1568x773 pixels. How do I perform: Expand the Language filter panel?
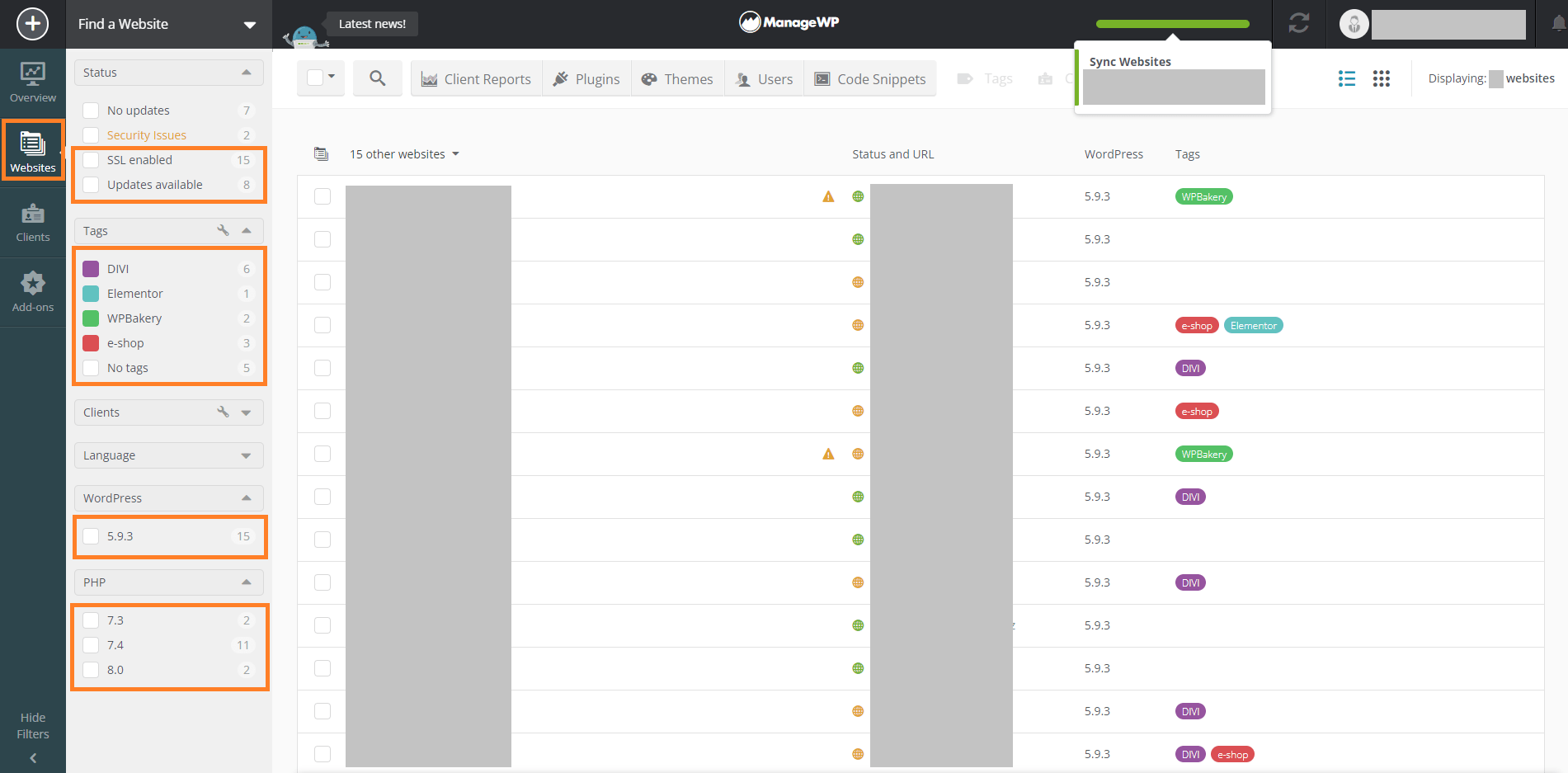246,455
